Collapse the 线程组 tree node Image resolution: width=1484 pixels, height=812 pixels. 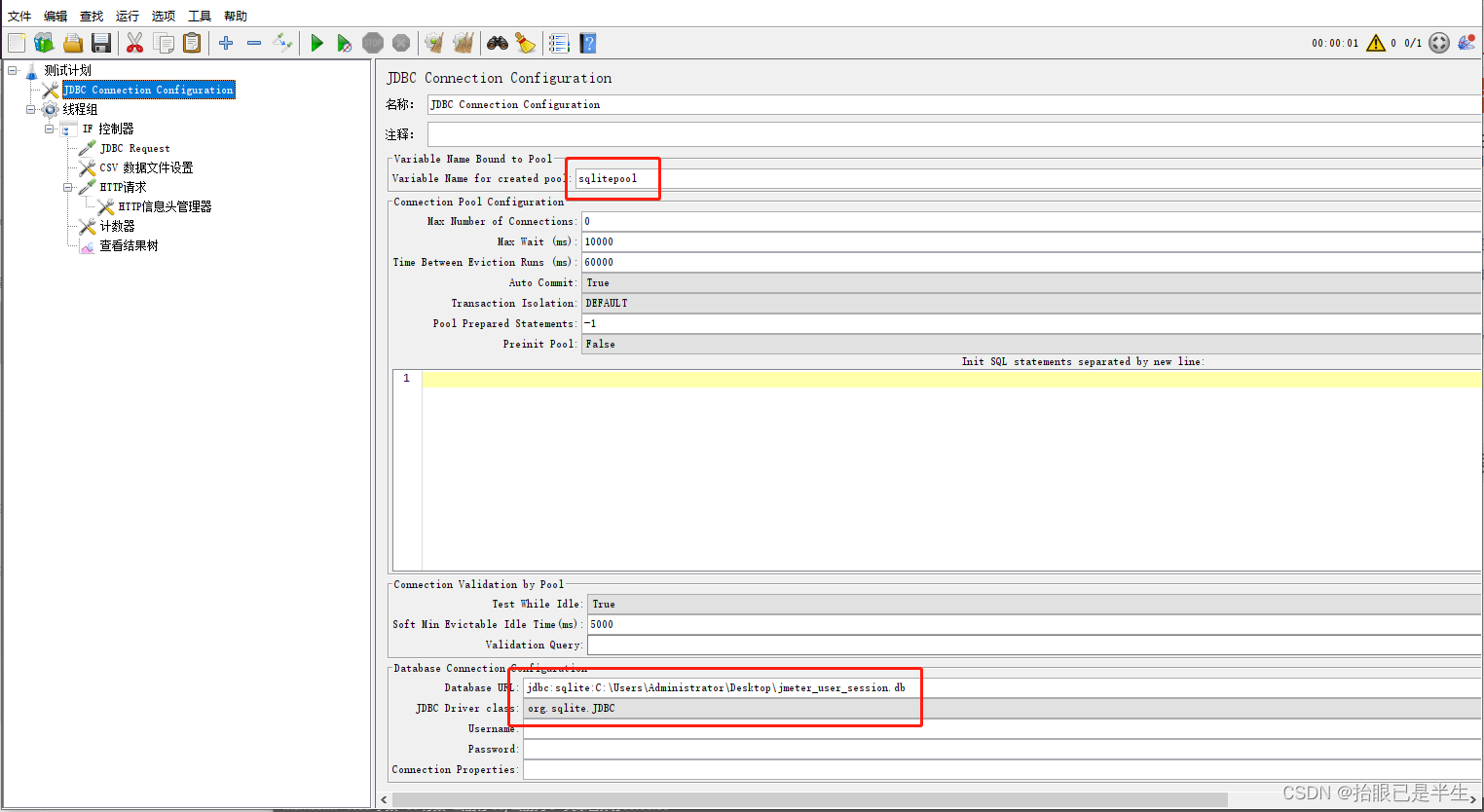31,109
